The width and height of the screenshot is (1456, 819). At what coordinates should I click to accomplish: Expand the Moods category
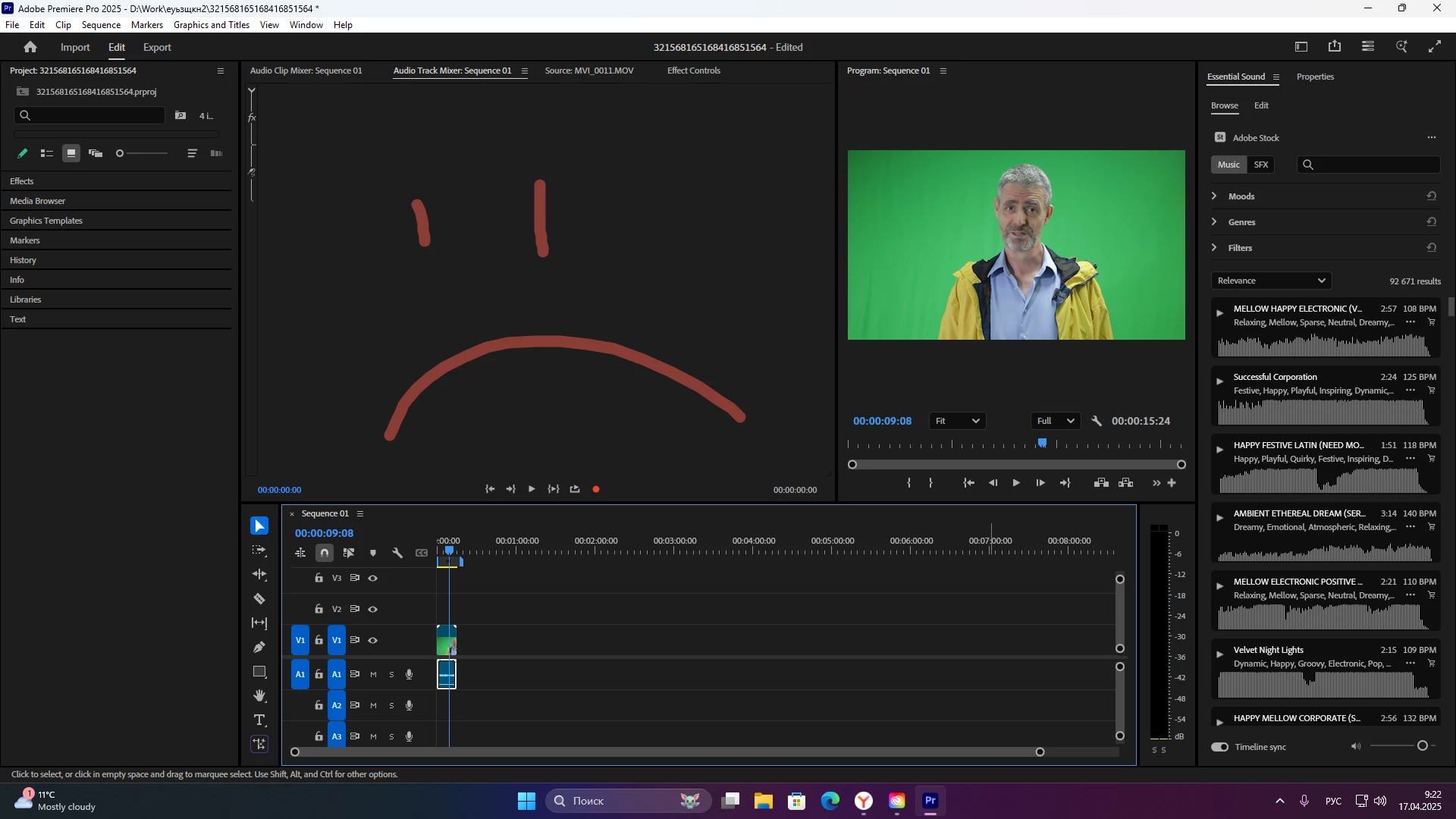1214,196
